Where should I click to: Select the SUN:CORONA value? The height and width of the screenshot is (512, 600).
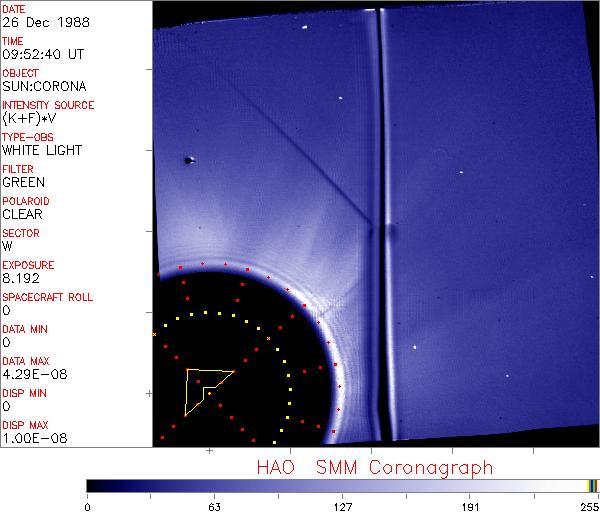click(x=44, y=86)
